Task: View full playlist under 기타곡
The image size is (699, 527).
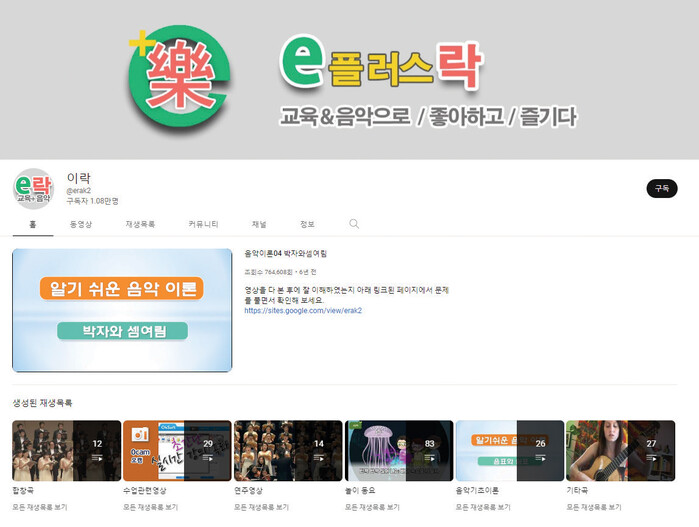Action: 594,507
